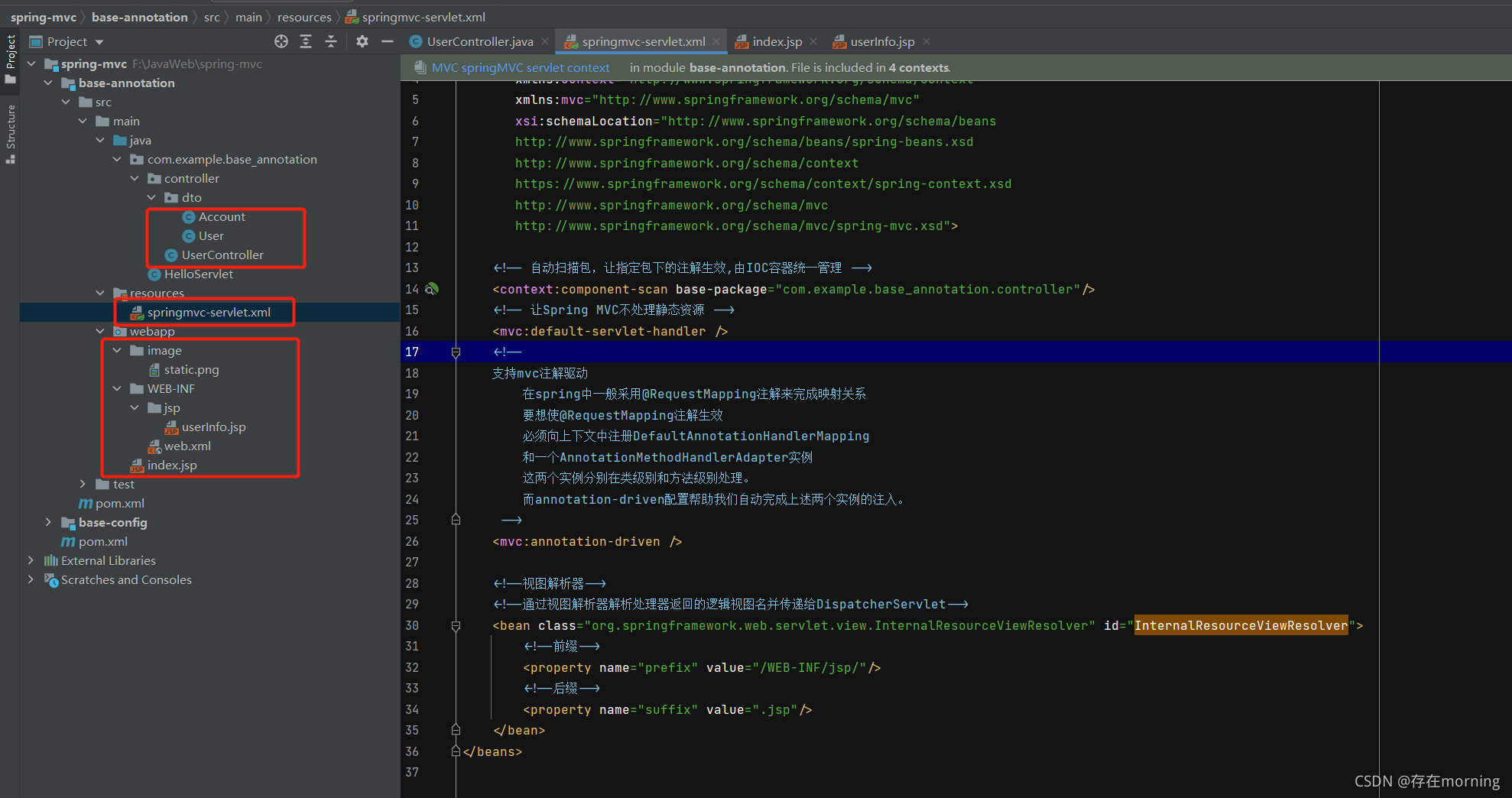Click the locate/select opened file target icon
The image size is (1512, 798).
[281, 41]
